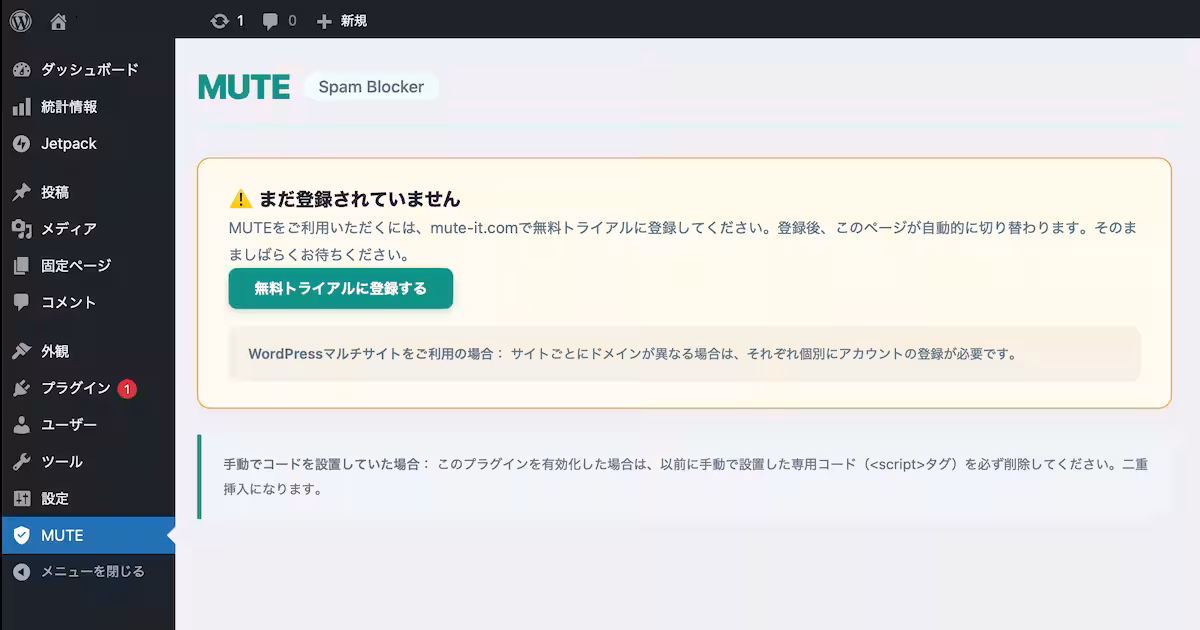This screenshot has width=1200, height=630.
Task: Open the comments bubble icon in the admin bar
Action: 270,20
